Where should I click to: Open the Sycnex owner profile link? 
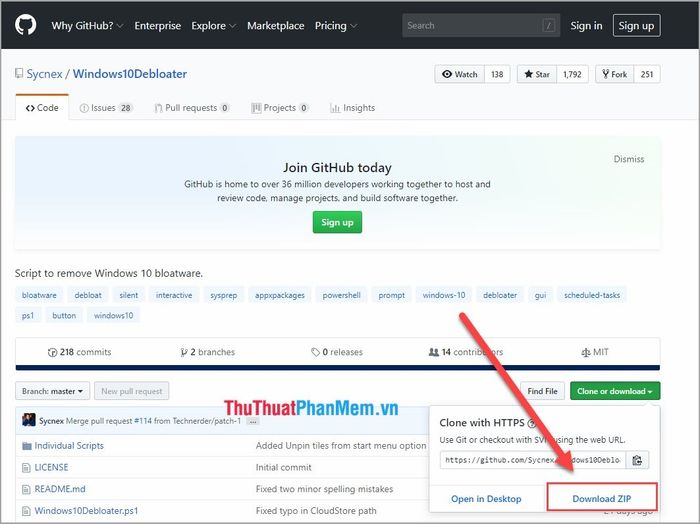[44, 74]
